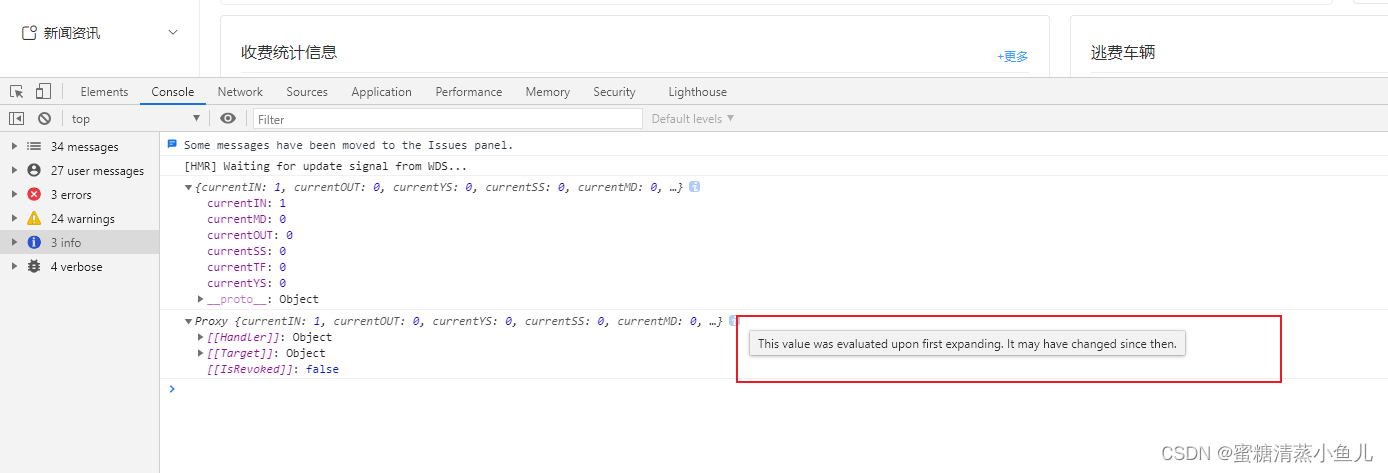Screen dimensions: 1388x473
Task: Open the Performance tab
Action: pyautogui.click(x=469, y=91)
